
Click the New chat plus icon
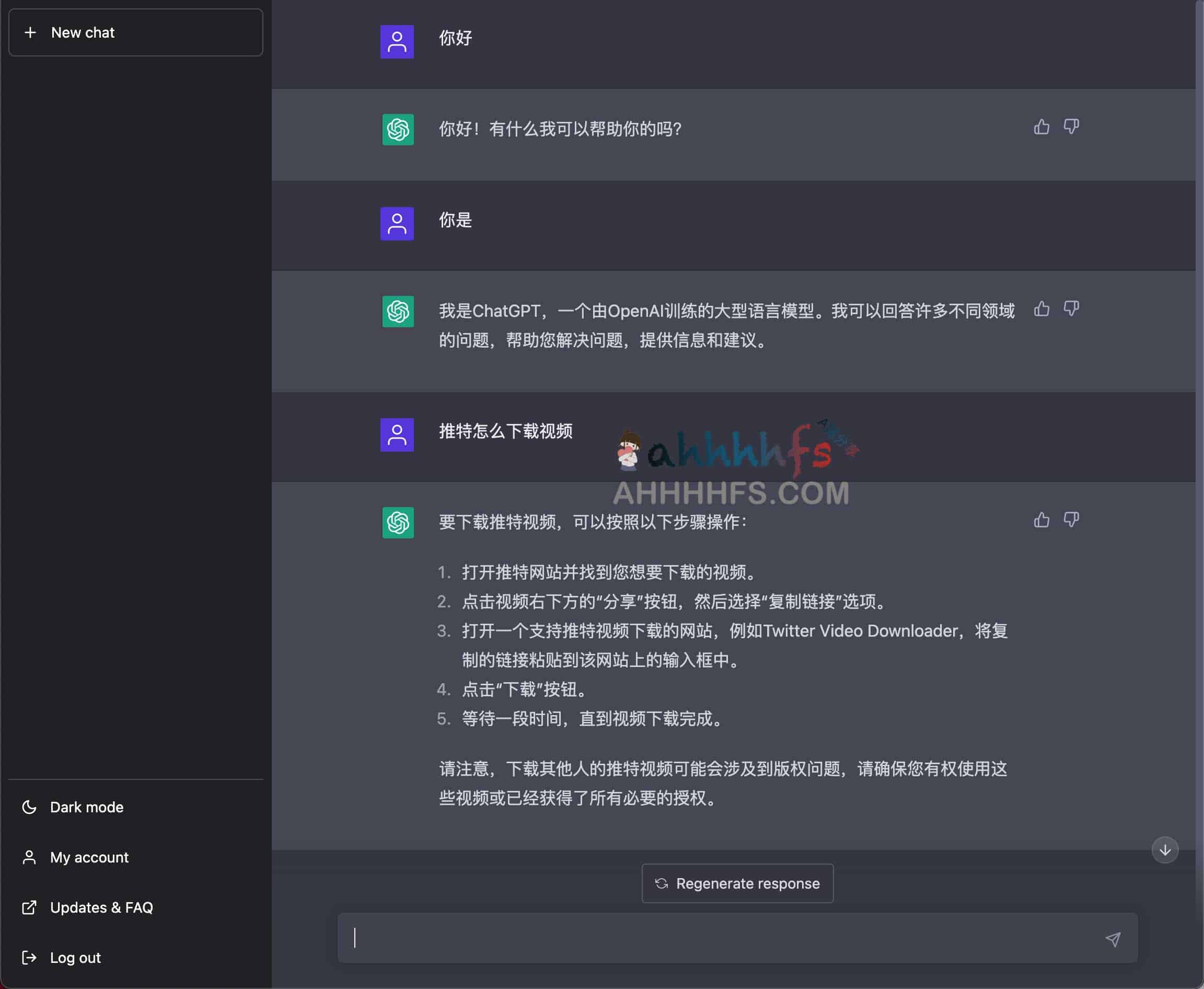[31, 32]
